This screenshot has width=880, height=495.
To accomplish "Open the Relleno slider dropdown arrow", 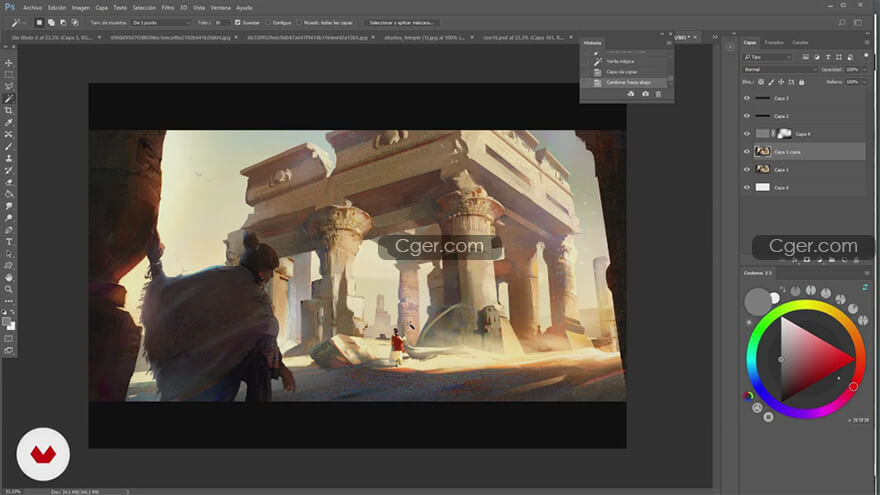I will [x=865, y=82].
